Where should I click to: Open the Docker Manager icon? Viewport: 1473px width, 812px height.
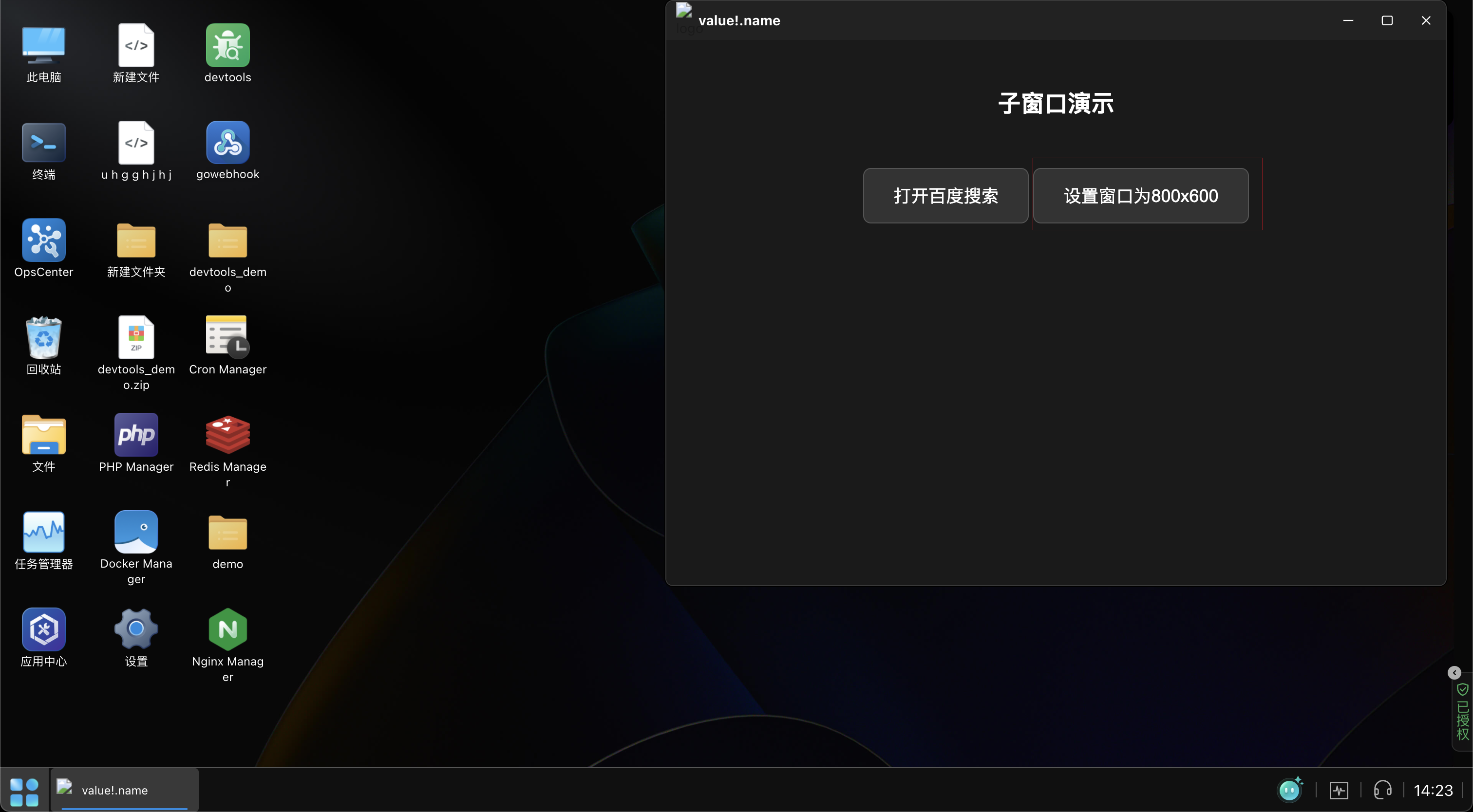click(136, 532)
